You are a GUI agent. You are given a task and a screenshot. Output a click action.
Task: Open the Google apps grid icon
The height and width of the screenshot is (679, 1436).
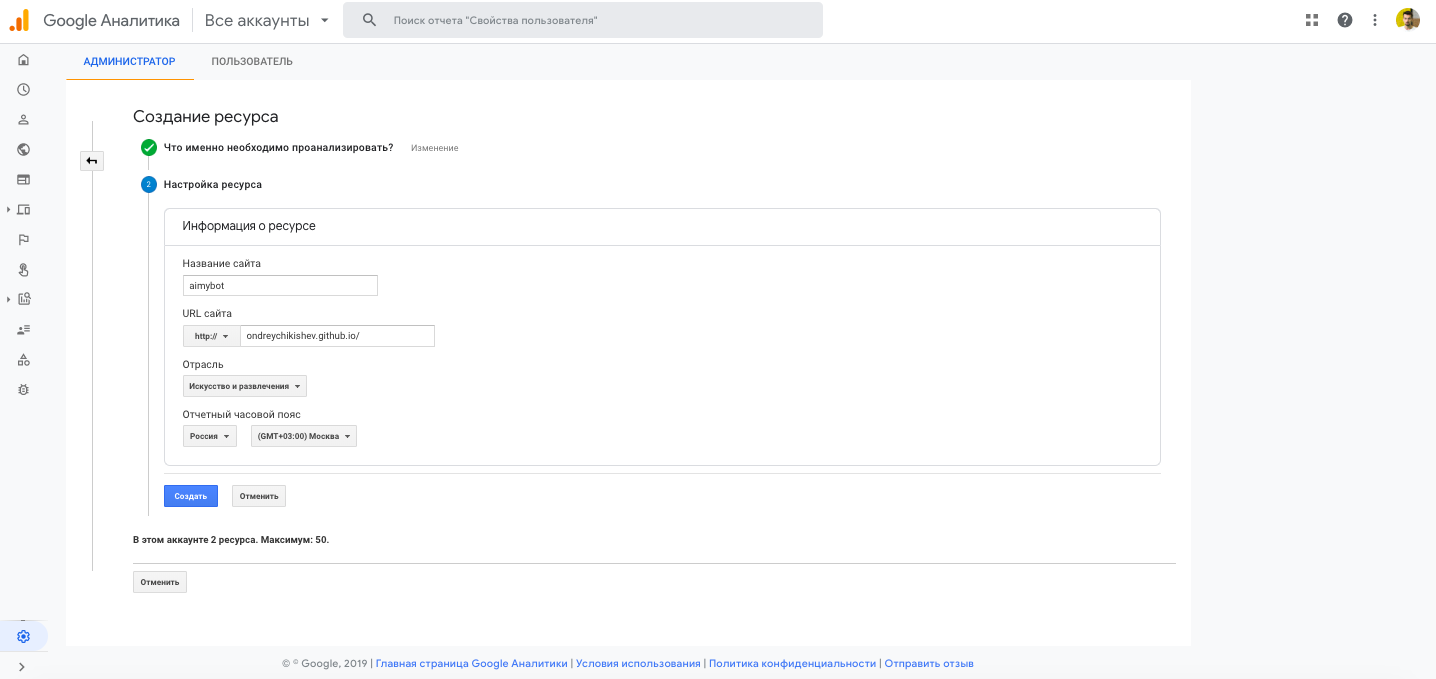[x=1313, y=20]
